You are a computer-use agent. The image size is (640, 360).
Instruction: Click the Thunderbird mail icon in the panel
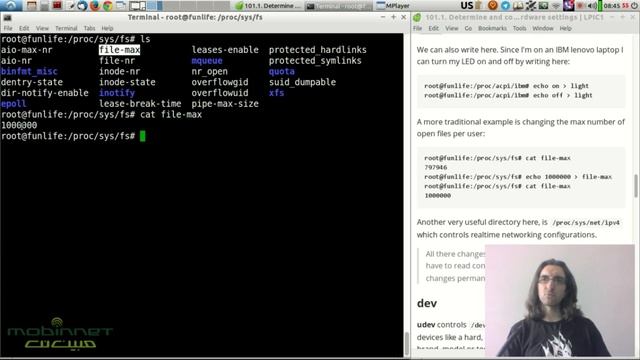pos(82,6)
